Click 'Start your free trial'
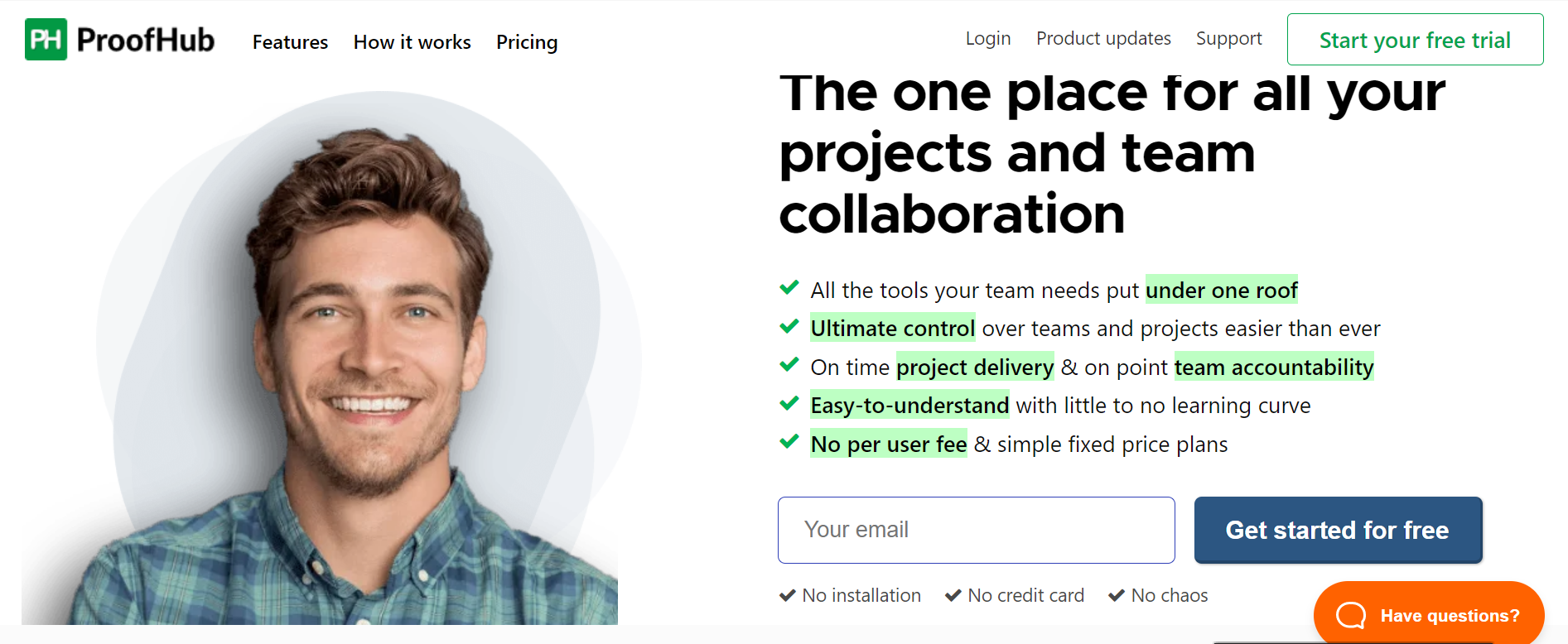 coord(1414,39)
